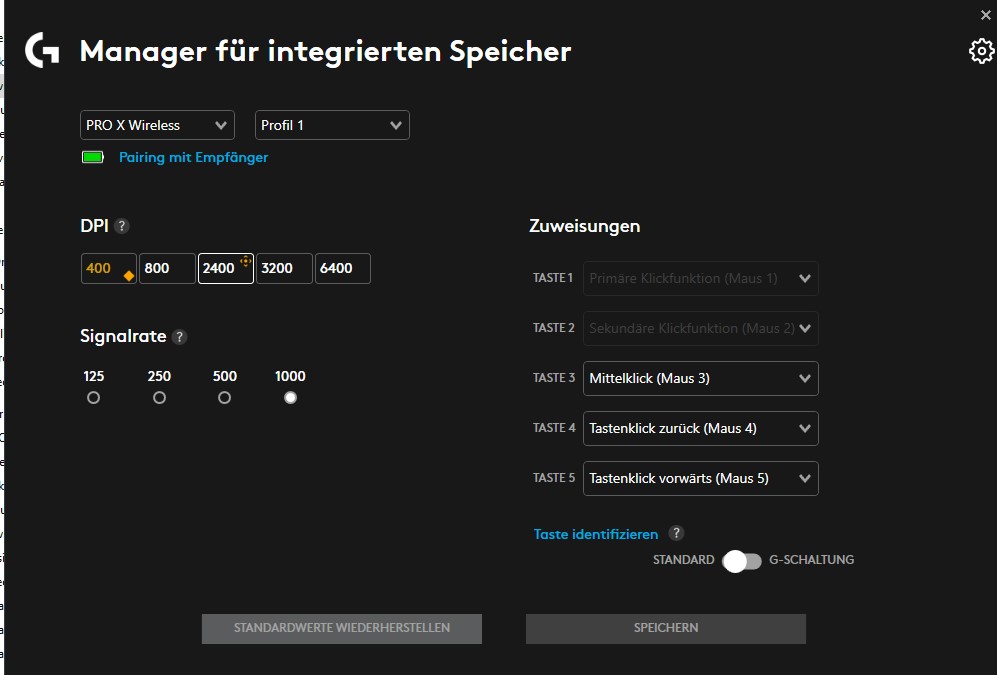Click the Signalrate help icon
997x675 pixels.
179,337
